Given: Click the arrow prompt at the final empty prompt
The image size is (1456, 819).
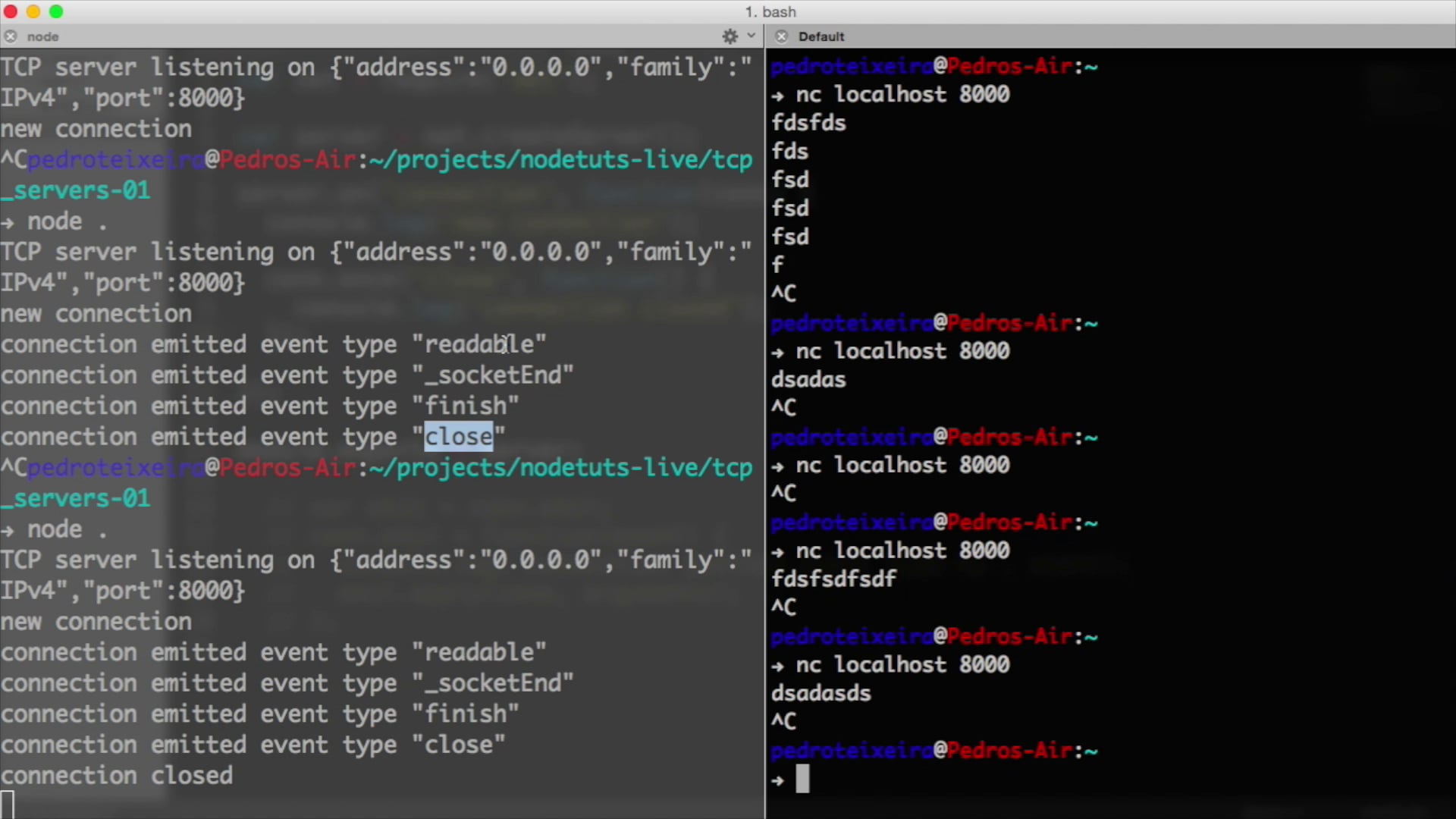Looking at the screenshot, I should [x=780, y=780].
